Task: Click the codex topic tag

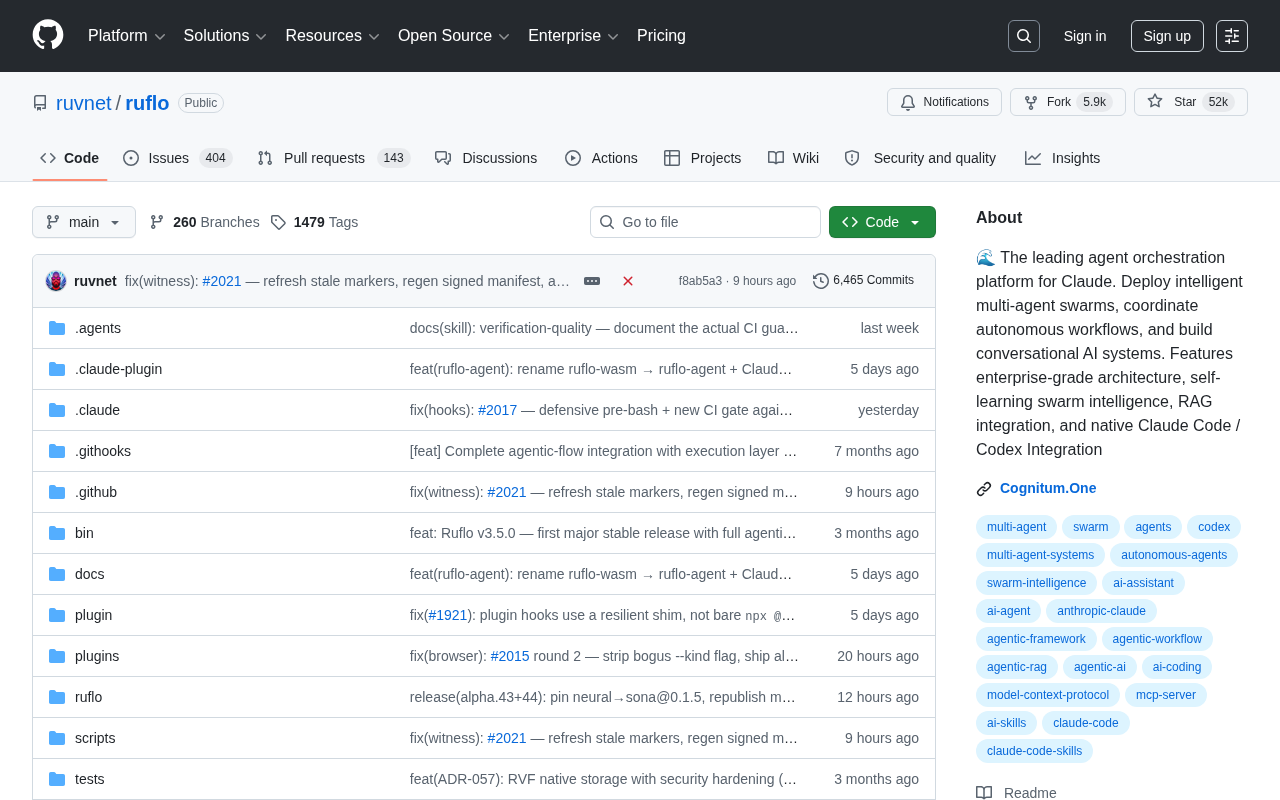Action: [1214, 527]
